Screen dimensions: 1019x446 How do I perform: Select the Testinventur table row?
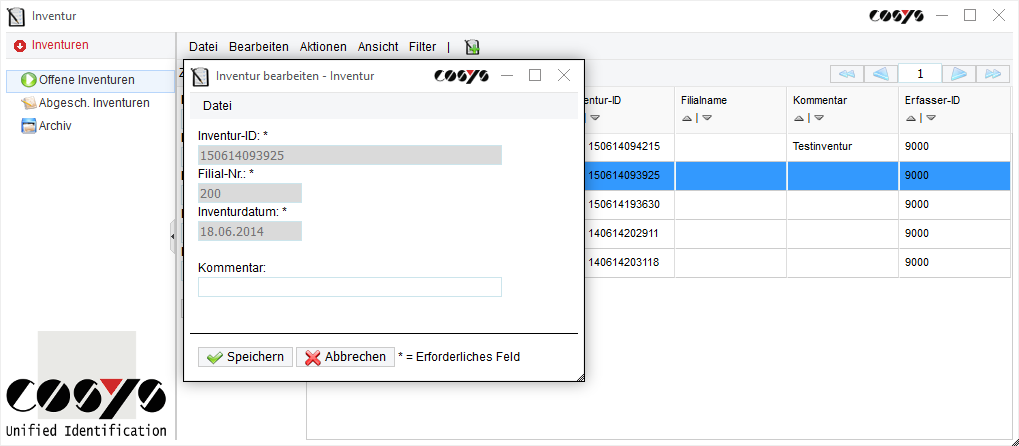(820, 146)
